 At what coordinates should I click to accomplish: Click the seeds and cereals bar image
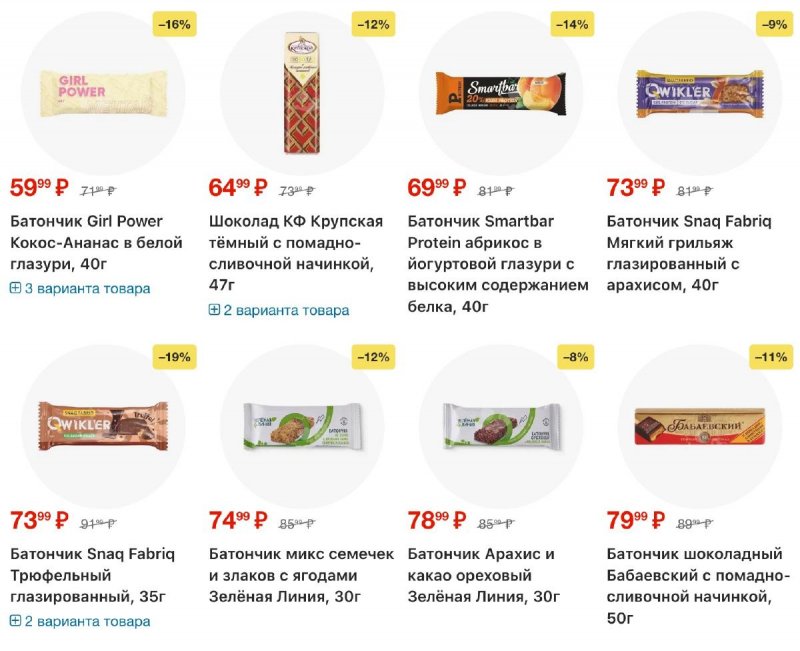302,425
